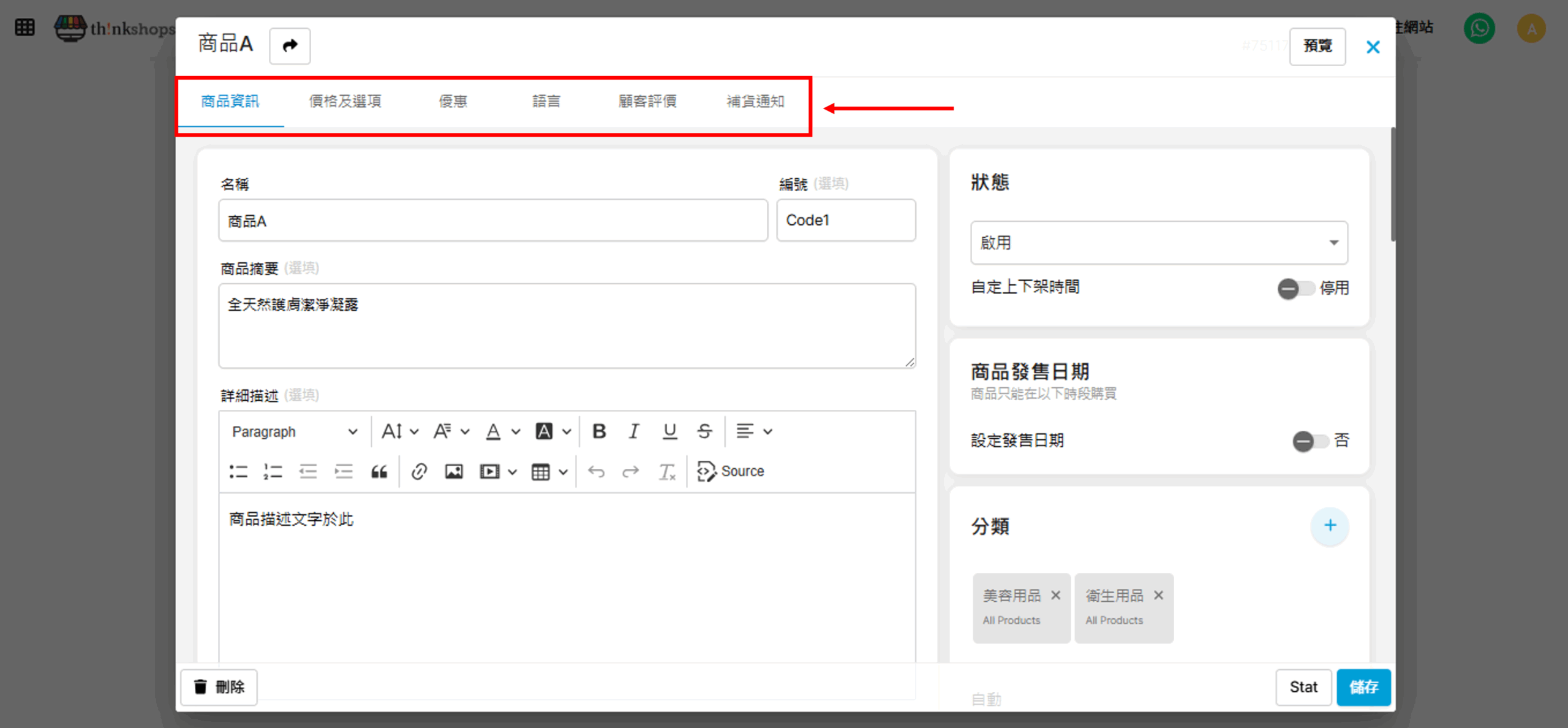Click the plus icon to add 分類
The width and height of the screenshot is (1568, 728).
(1330, 525)
